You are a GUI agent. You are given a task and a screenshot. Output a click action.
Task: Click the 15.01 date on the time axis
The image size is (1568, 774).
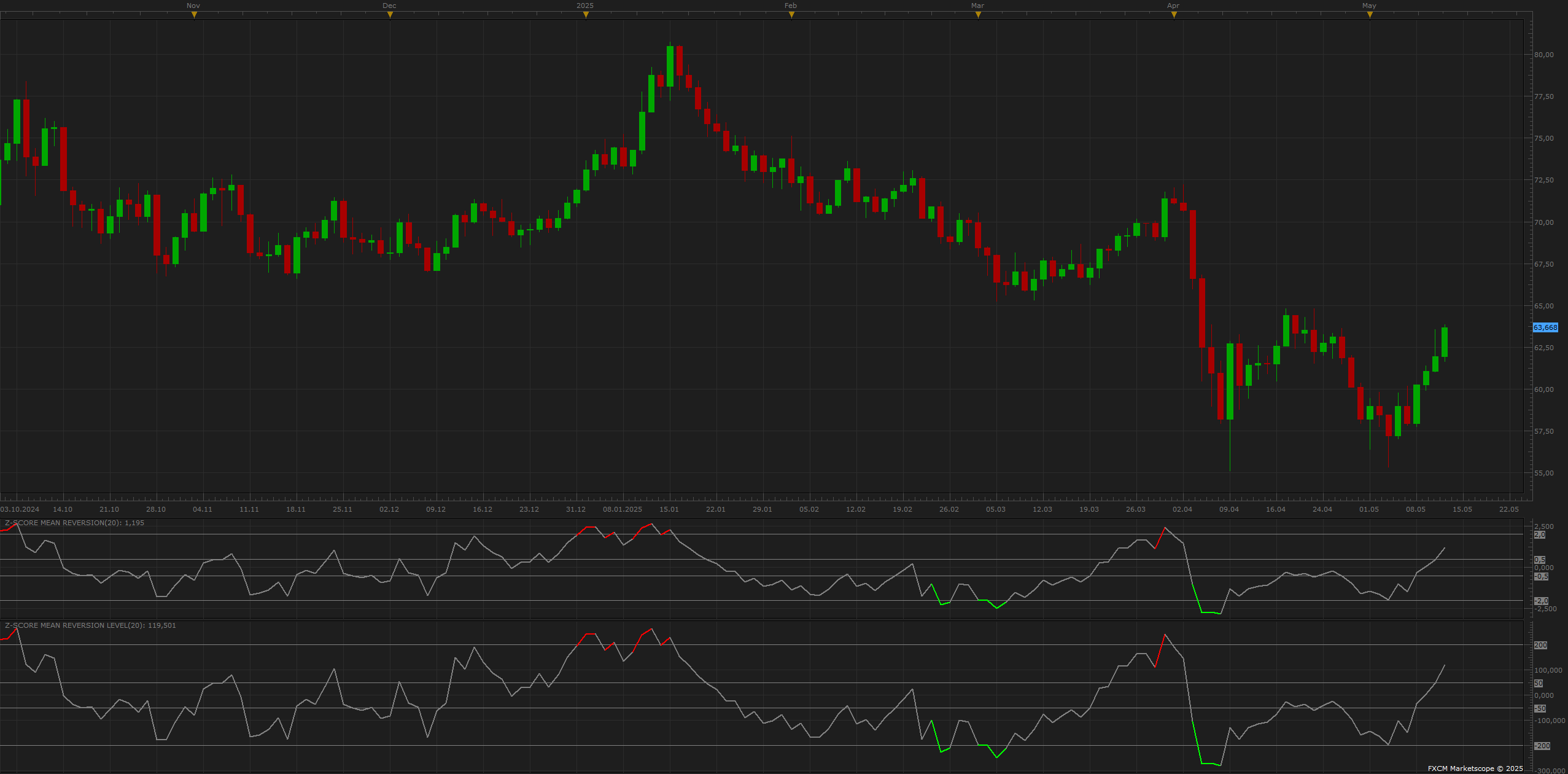669,509
